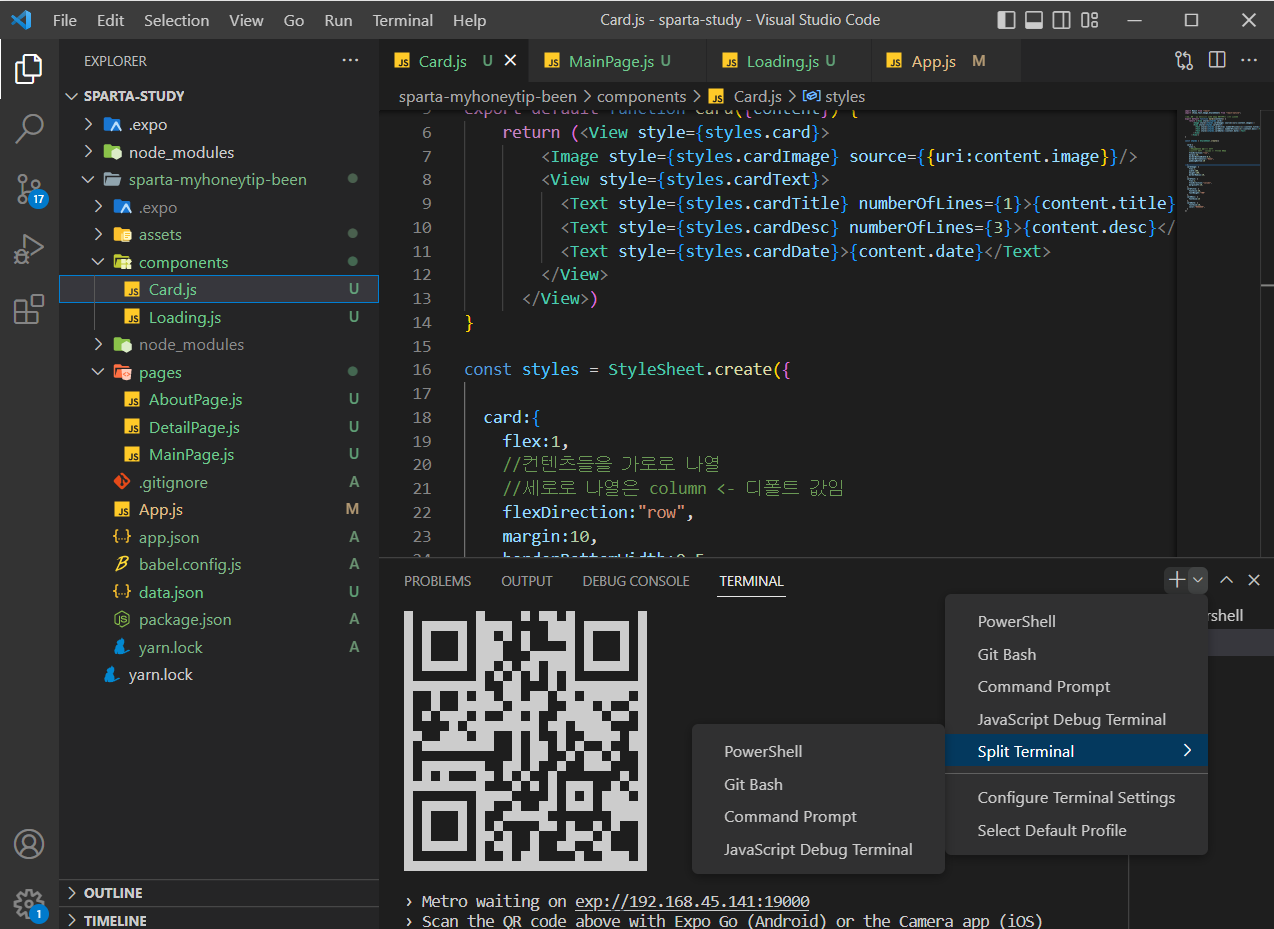Open babel.config.js in the explorer
Screen dimensions: 1274x929
[x=219, y=564]
